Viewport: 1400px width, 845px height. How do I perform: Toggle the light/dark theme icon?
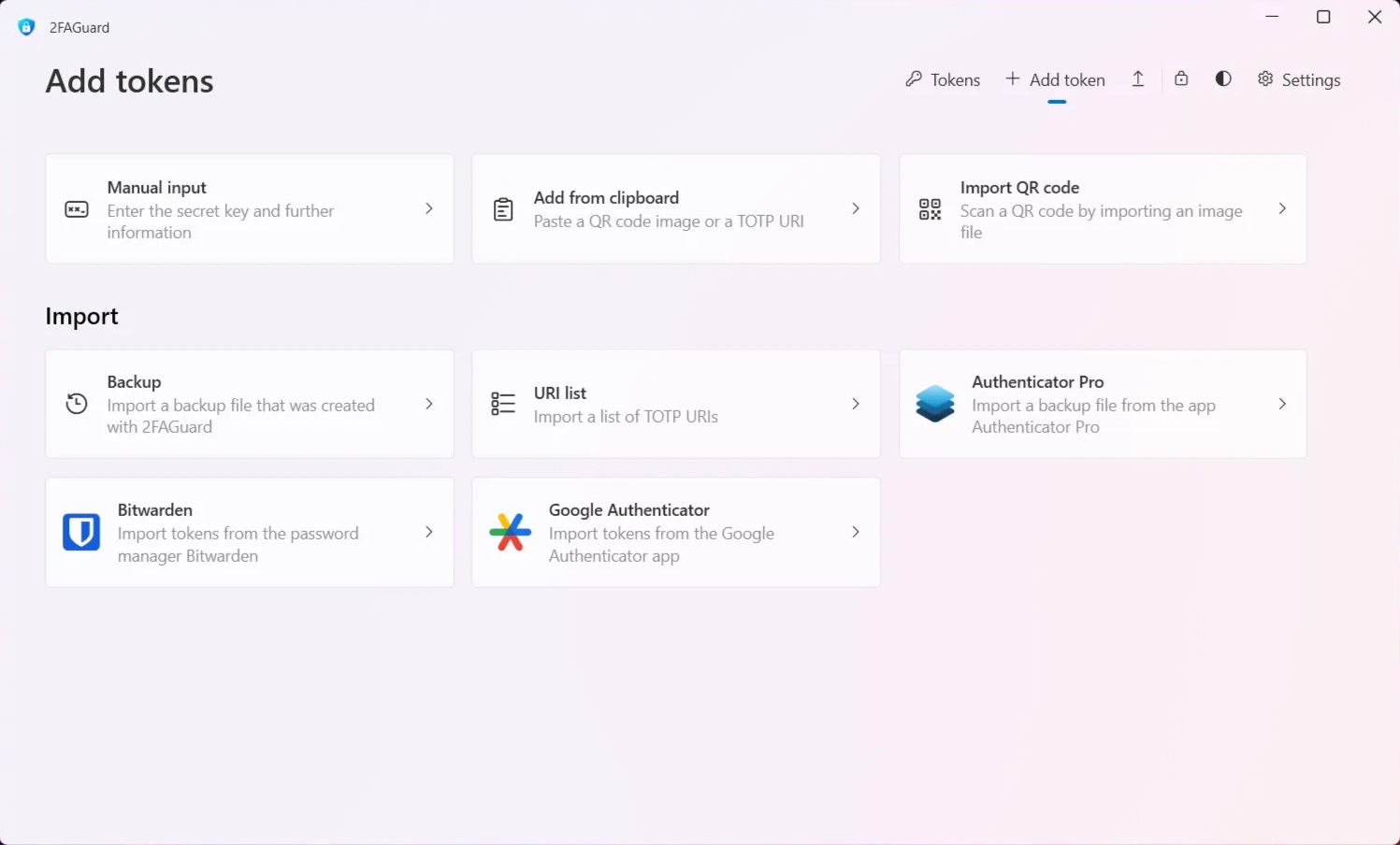[x=1223, y=79]
